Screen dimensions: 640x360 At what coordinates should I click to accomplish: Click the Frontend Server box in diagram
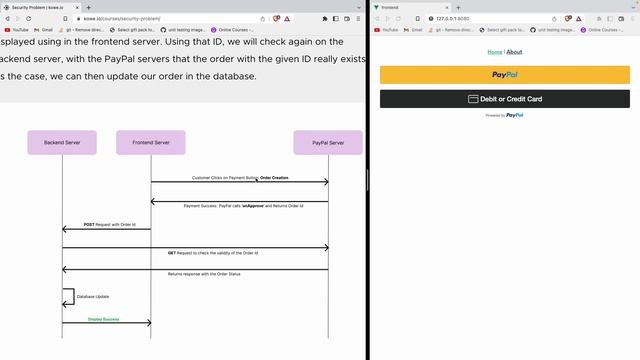coord(151,142)
